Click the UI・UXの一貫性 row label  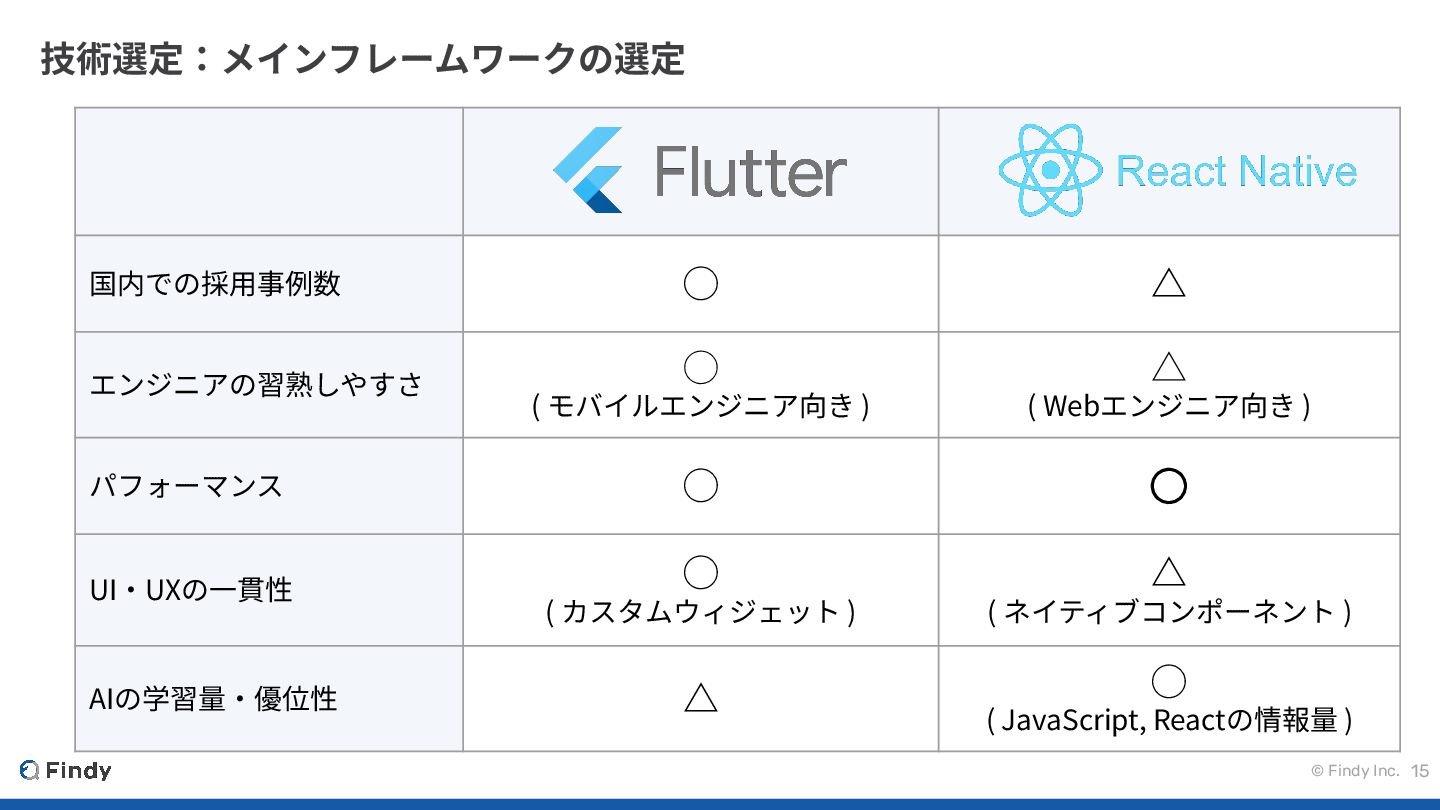[x=191, y=590]
